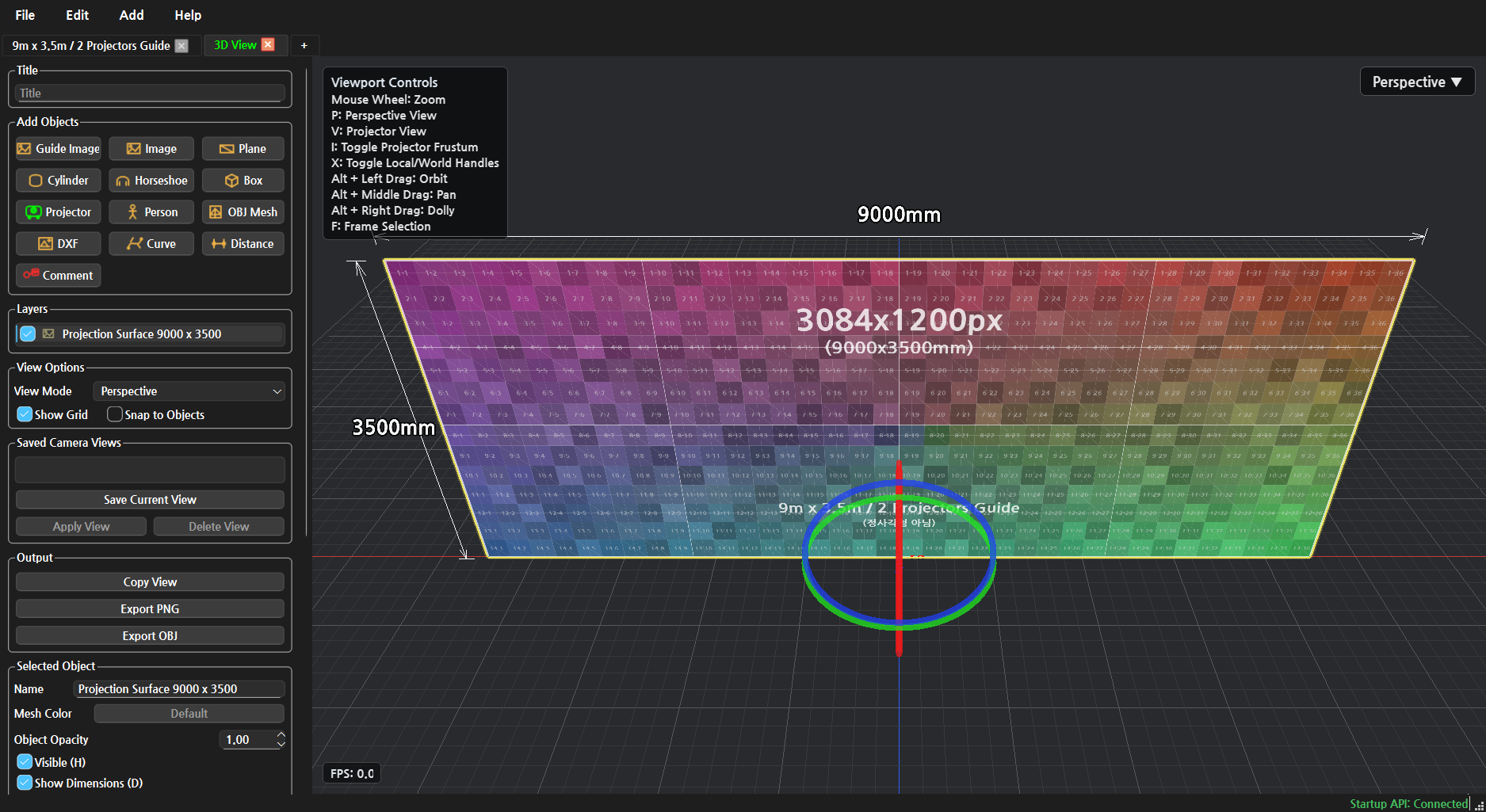
Task: Click Save Current View button
Action: point(150,500)
